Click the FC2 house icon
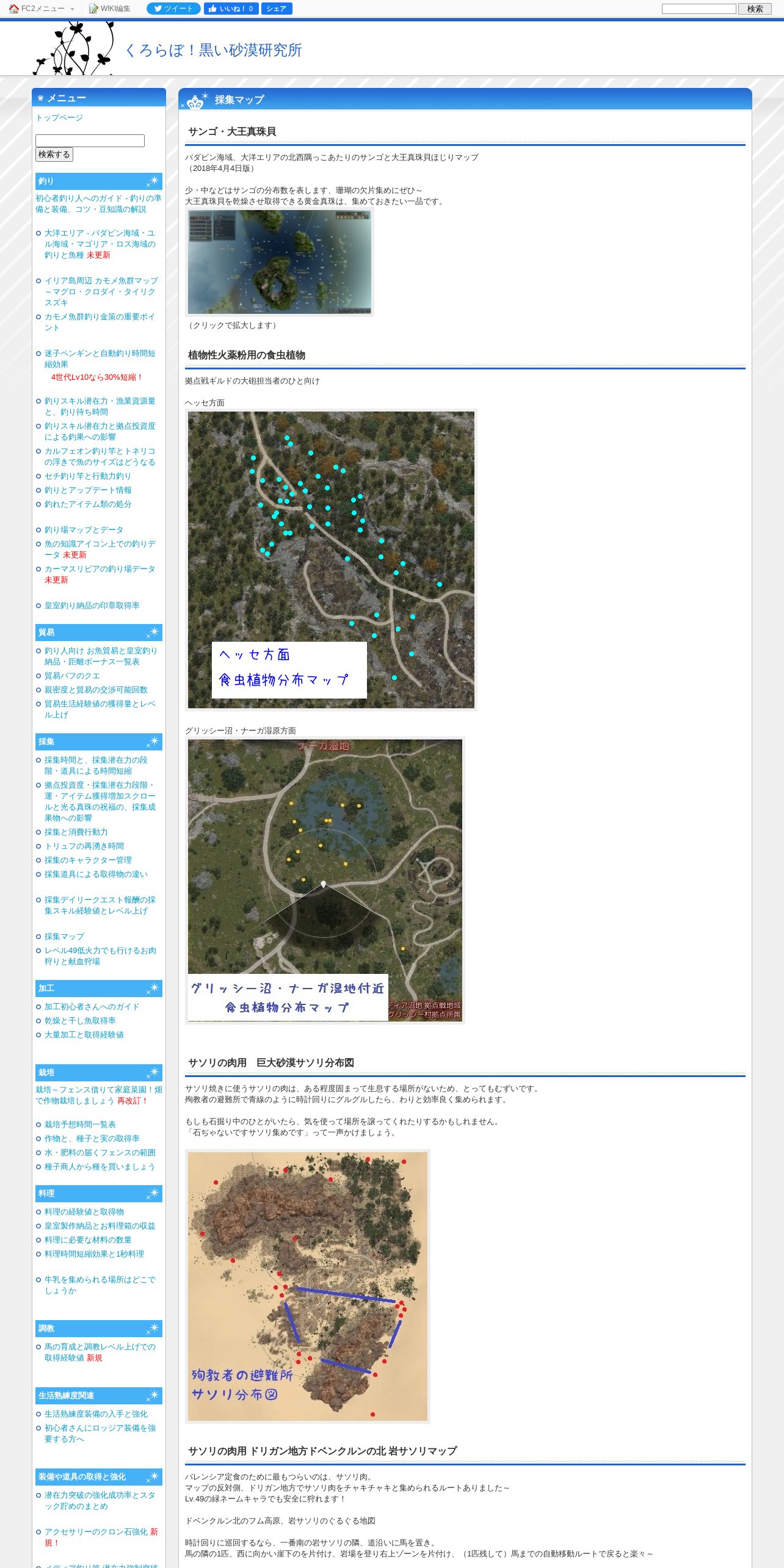Image resolution: width=784 pixels, height=1568 pixels. [x=13, y=9]
